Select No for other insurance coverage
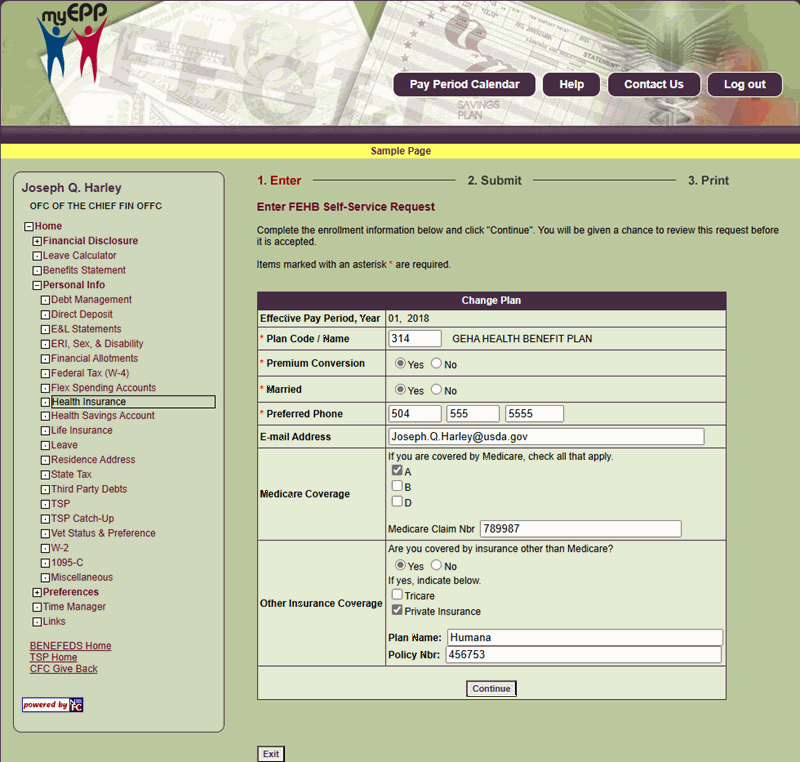The height and width of the screenshot is (762, 800). (436, 565)
